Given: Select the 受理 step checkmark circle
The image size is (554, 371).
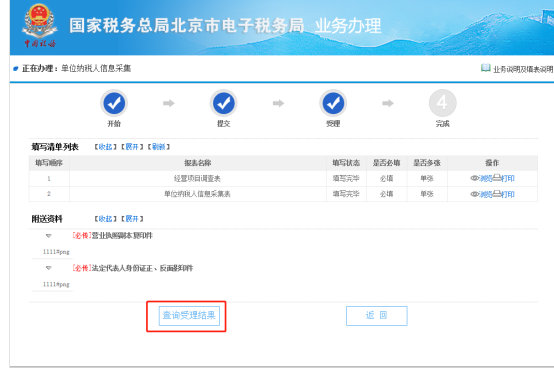Looking at the screenshot, I should [333, 103].
